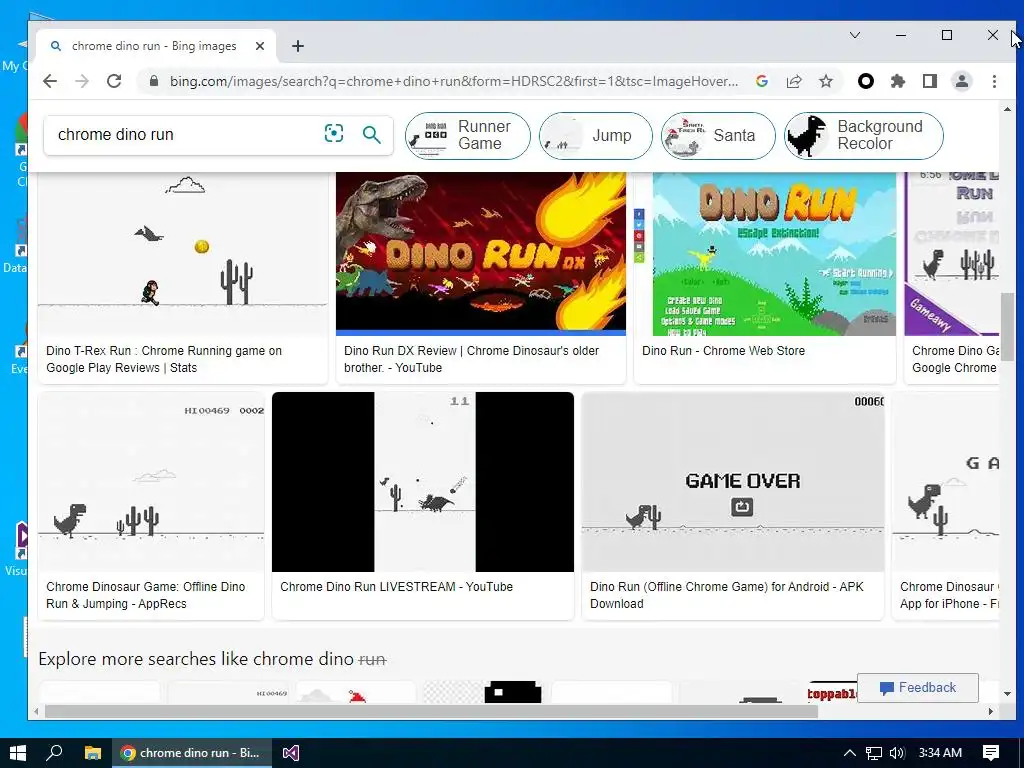Go back to the previous page

coord(50,81)
